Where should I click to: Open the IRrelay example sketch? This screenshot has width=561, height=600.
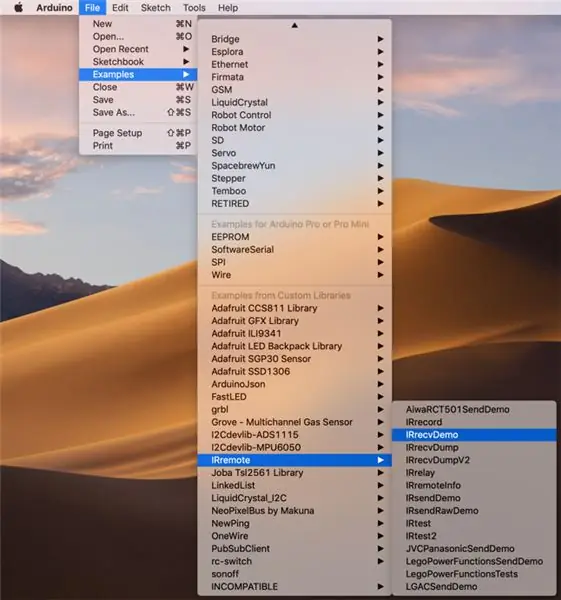point(474,473)
